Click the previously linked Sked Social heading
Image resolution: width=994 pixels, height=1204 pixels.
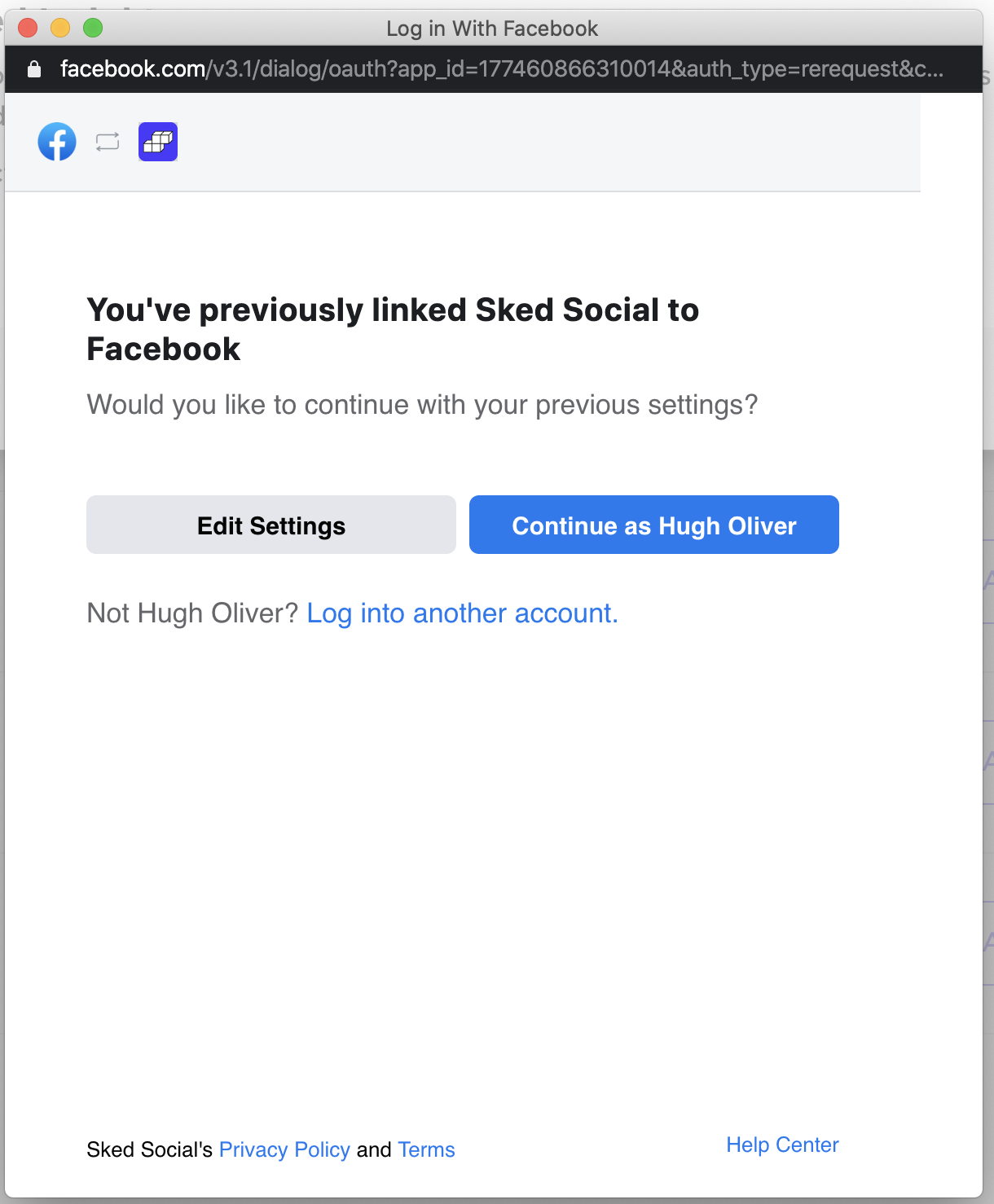point(393,329)
